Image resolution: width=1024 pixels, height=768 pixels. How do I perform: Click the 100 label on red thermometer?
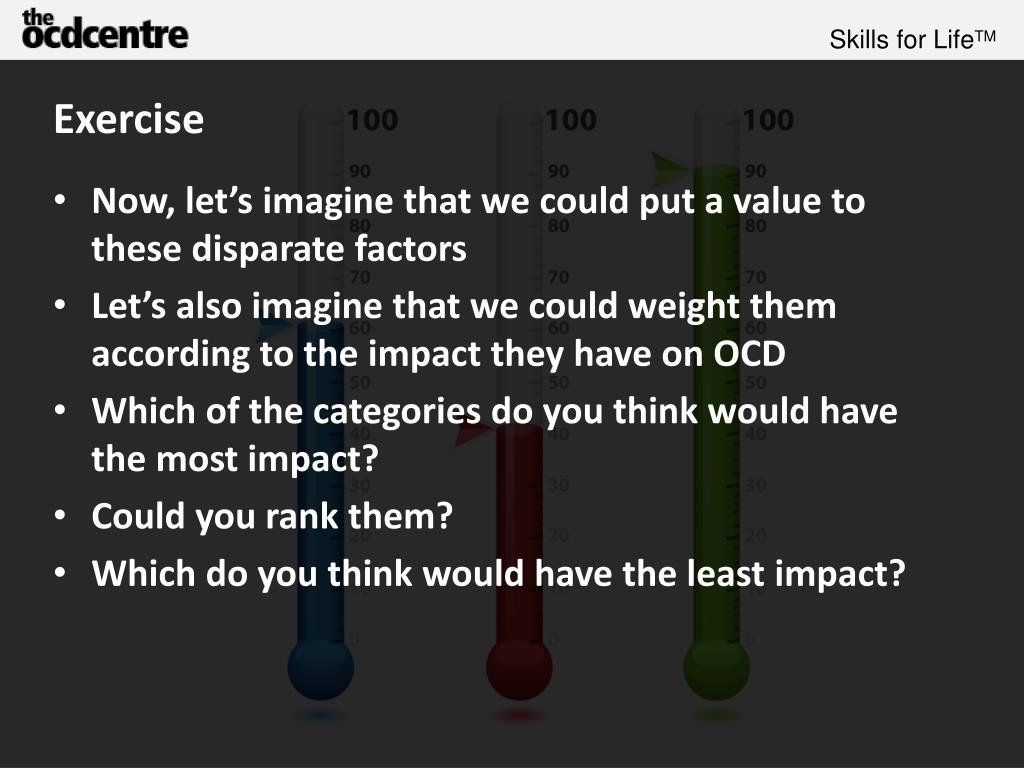click(571, 120)
